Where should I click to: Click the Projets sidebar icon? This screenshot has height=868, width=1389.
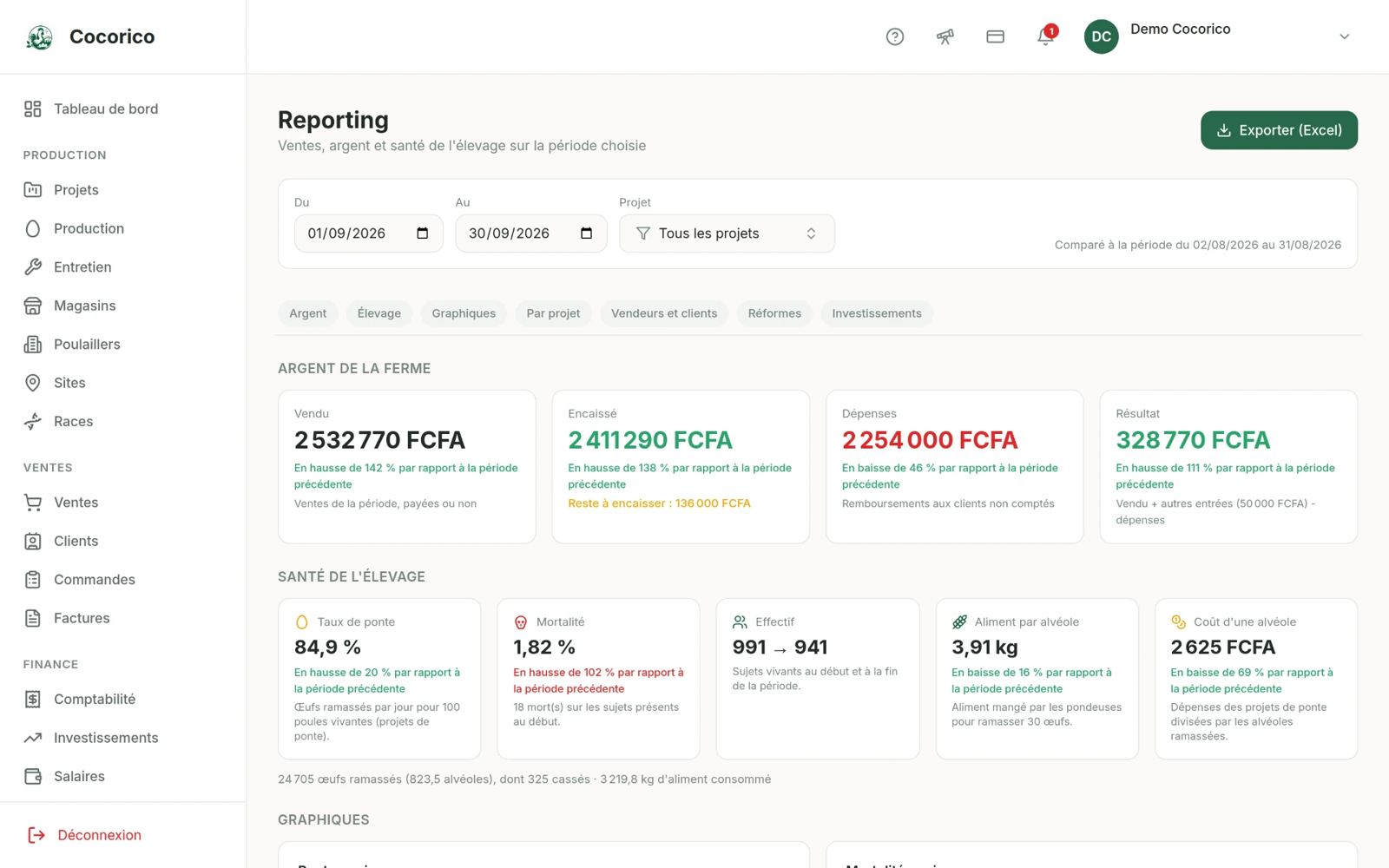33,190
